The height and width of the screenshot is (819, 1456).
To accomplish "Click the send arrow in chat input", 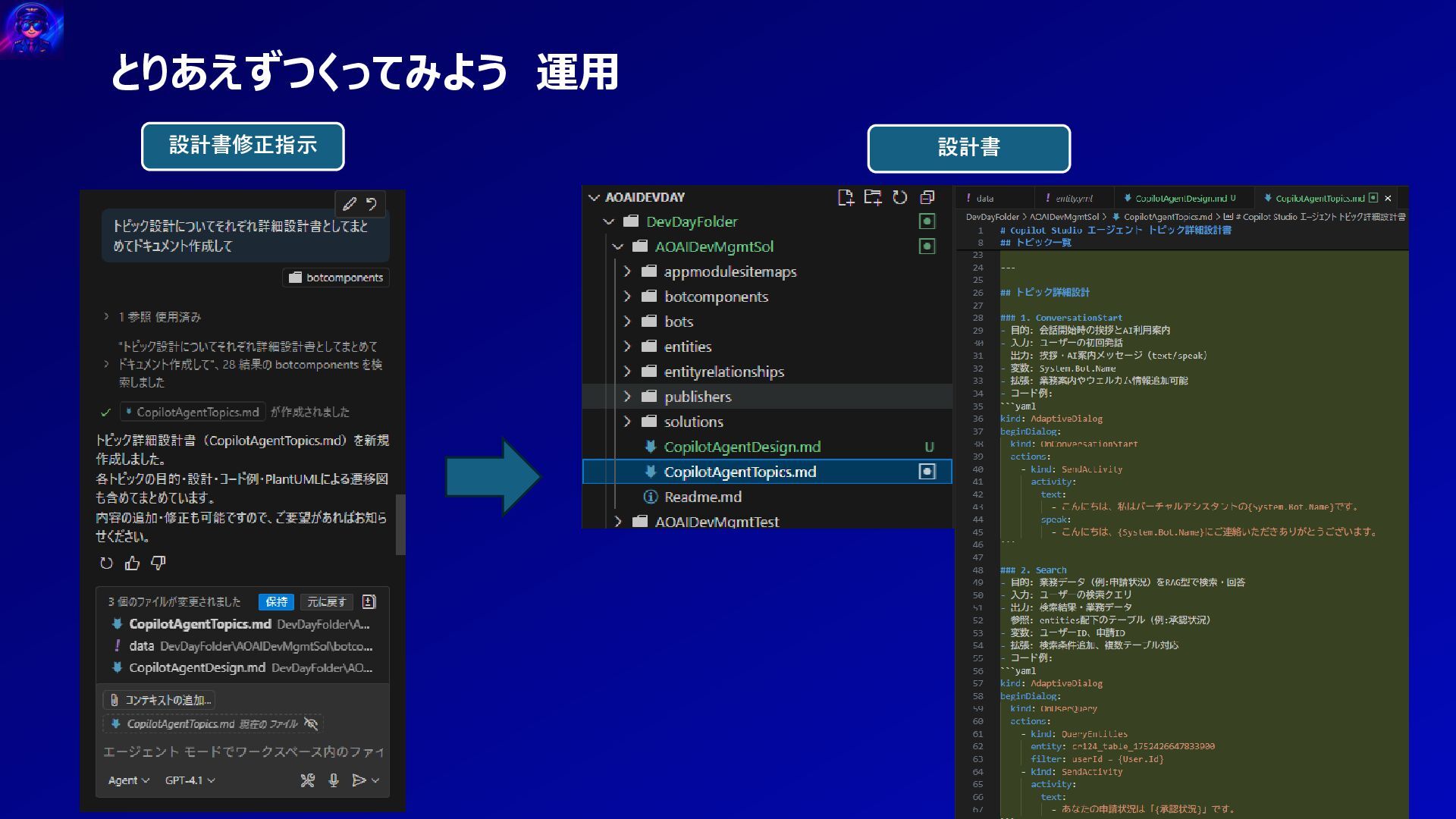I will (x=359, y=780).
